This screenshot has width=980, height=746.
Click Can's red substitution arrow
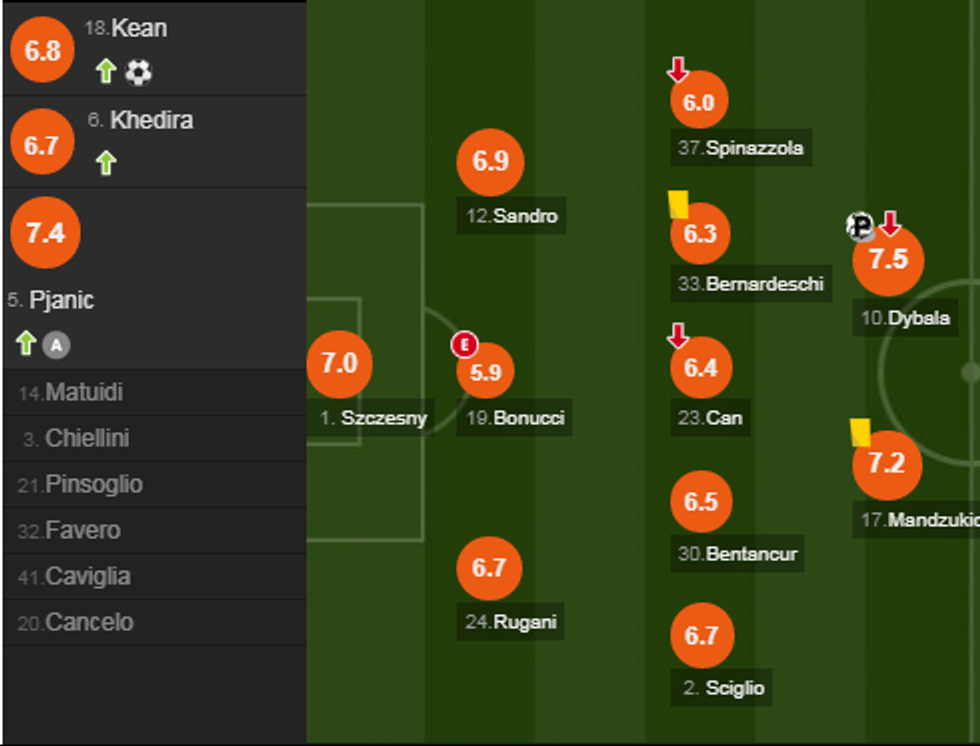coord(678,336)
